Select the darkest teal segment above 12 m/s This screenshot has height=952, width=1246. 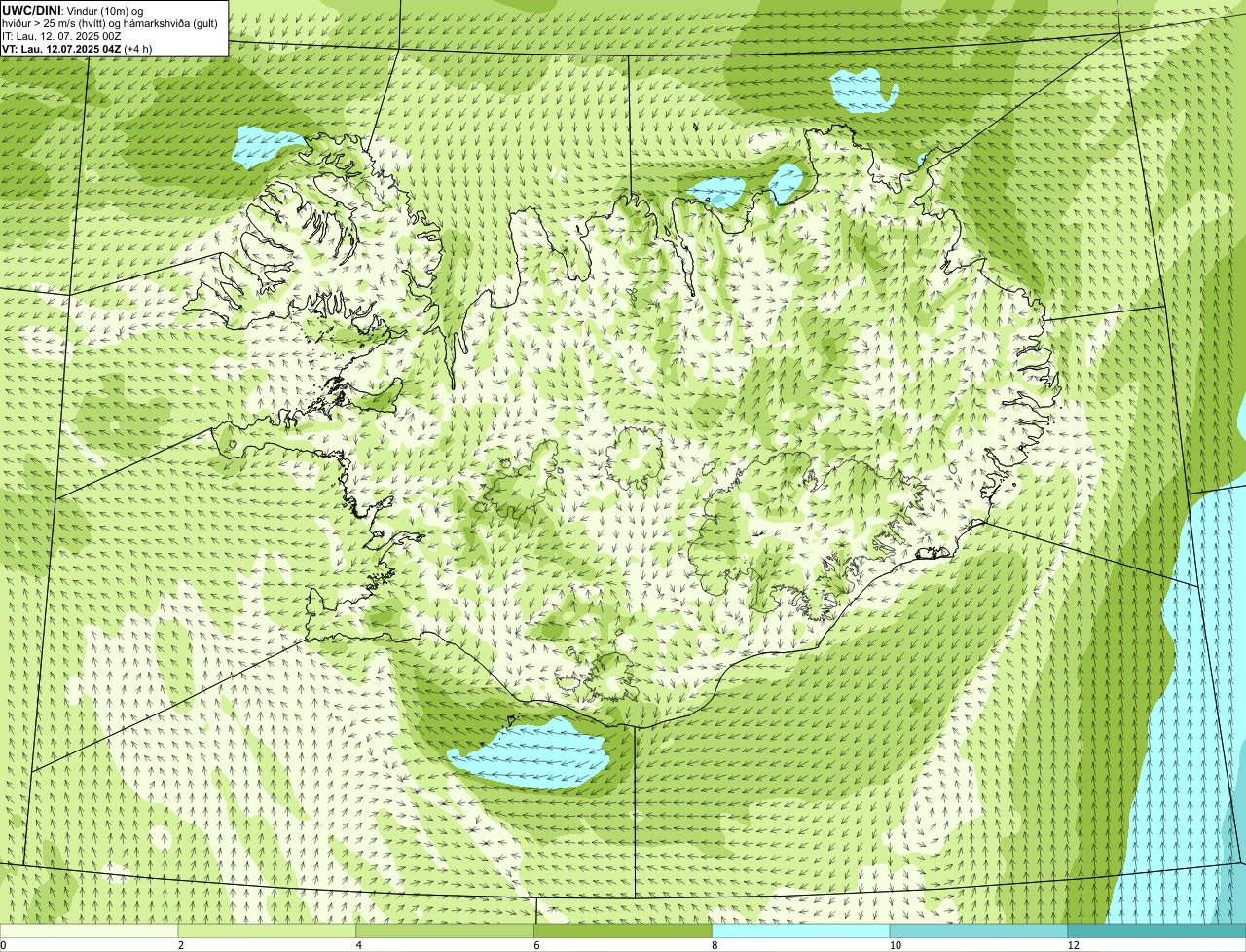[1156, 931]
